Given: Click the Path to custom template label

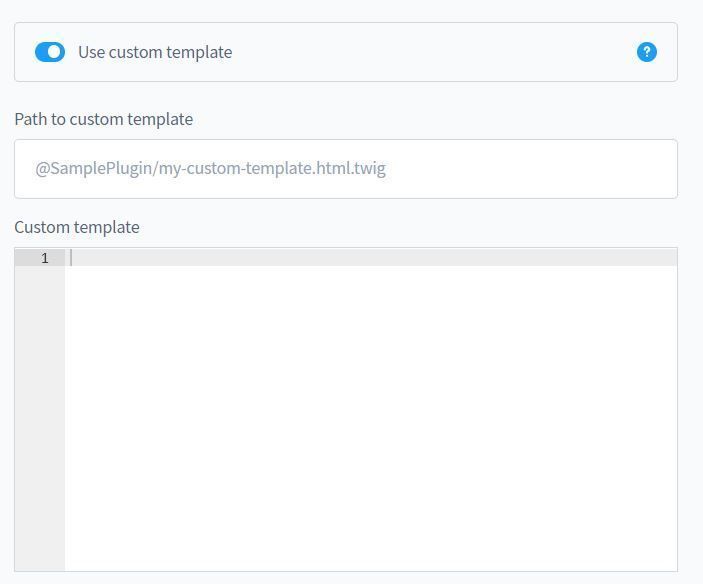Looking at the screenshot, I should click(104, 119).
